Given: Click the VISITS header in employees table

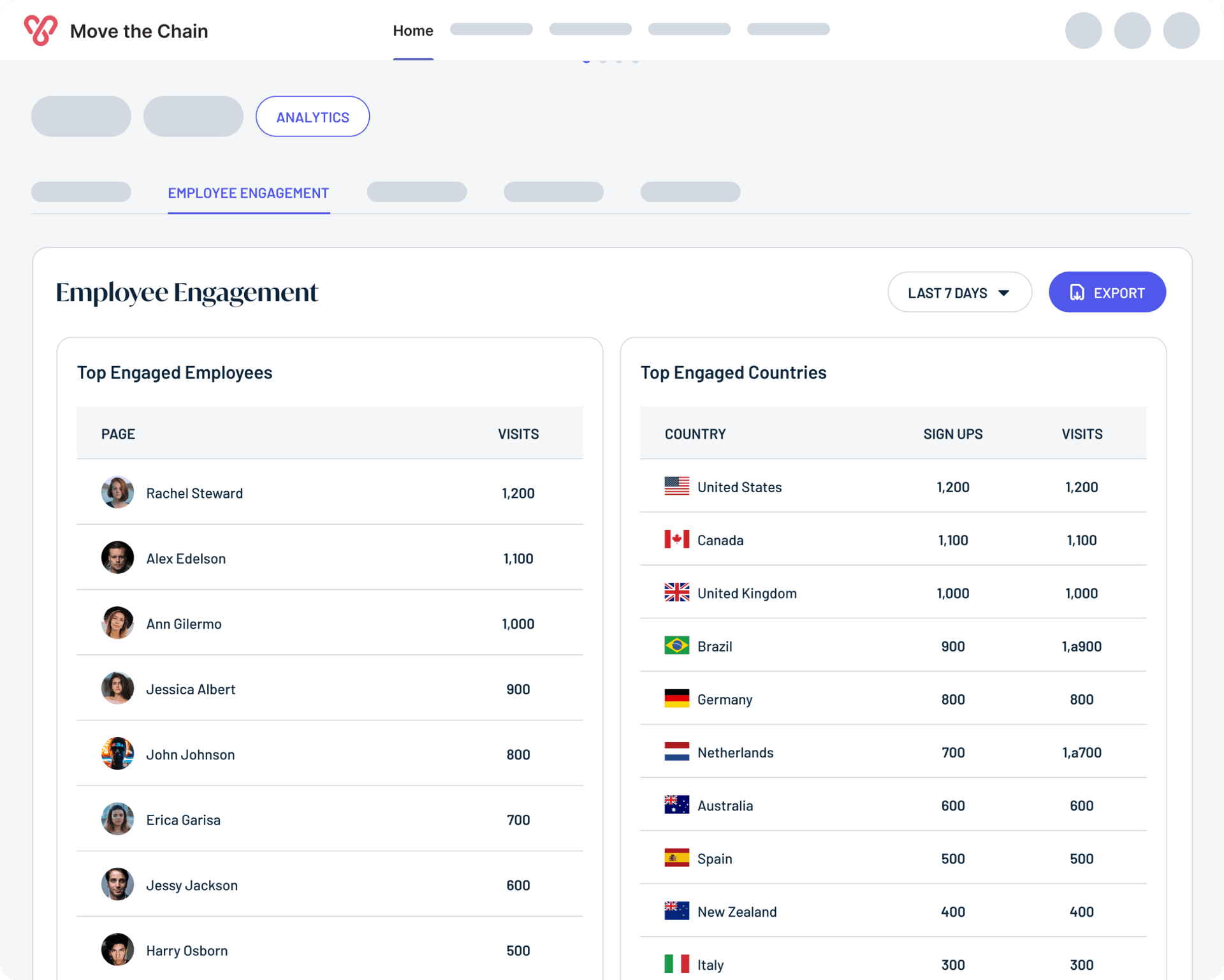Looking at the screenshot, I should point(518,434).
